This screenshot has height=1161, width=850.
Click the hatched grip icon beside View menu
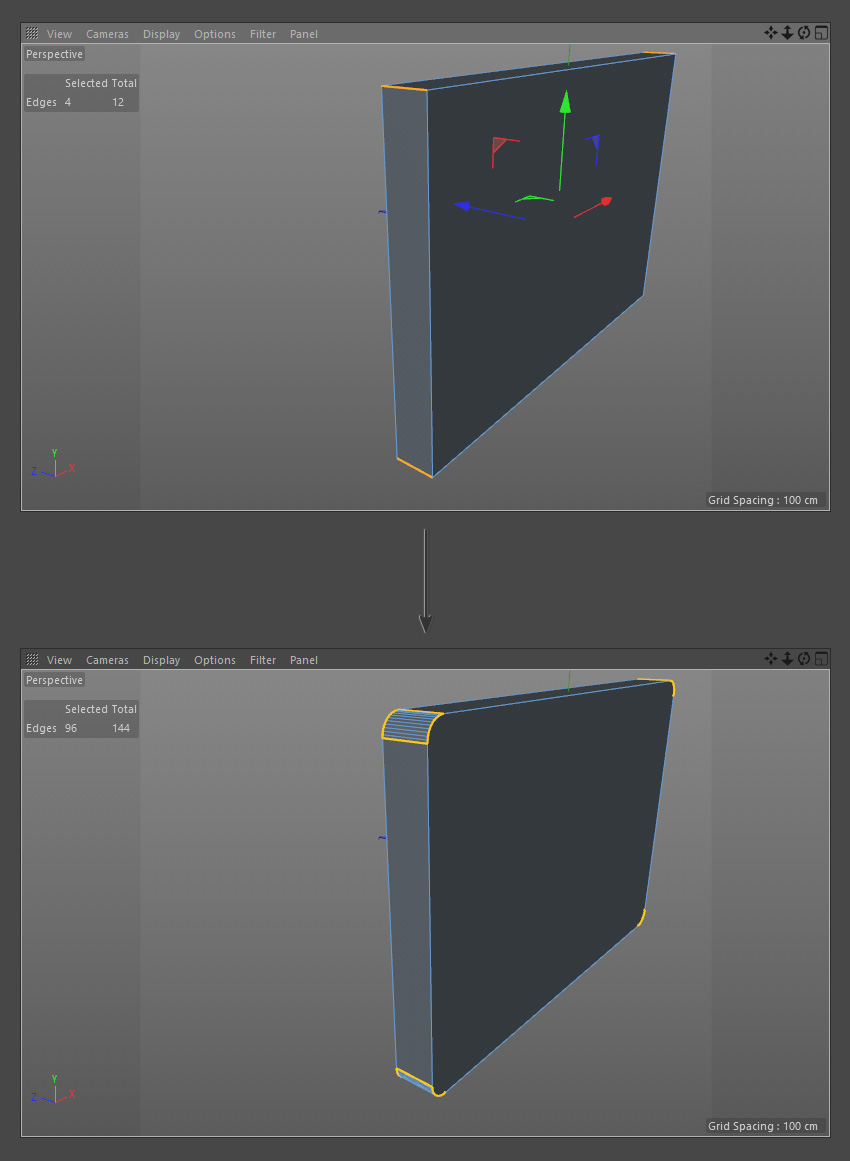31,33
